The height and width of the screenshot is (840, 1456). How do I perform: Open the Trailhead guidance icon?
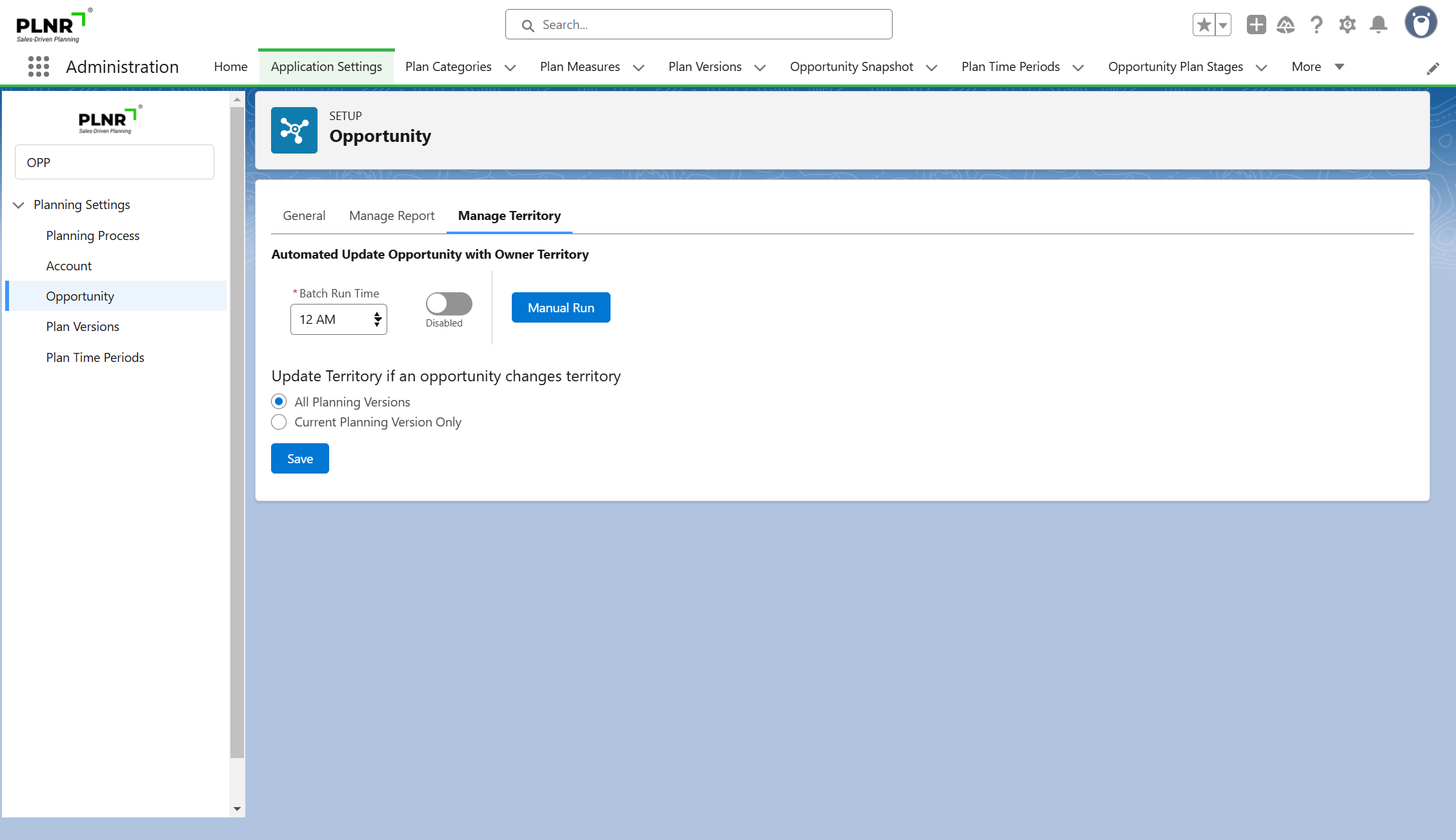(x=1286, y=25)
